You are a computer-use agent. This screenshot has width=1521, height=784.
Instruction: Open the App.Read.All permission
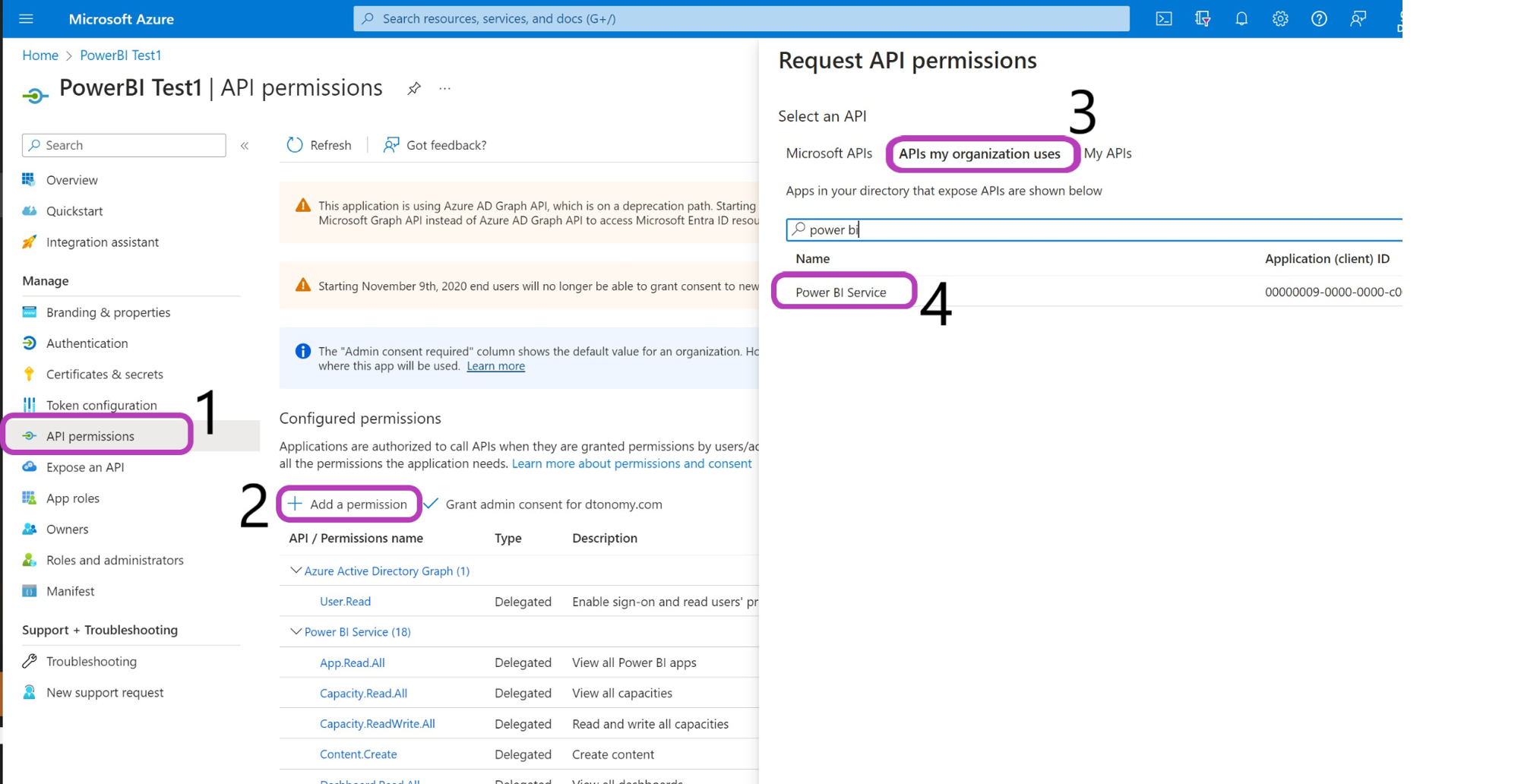352,662
